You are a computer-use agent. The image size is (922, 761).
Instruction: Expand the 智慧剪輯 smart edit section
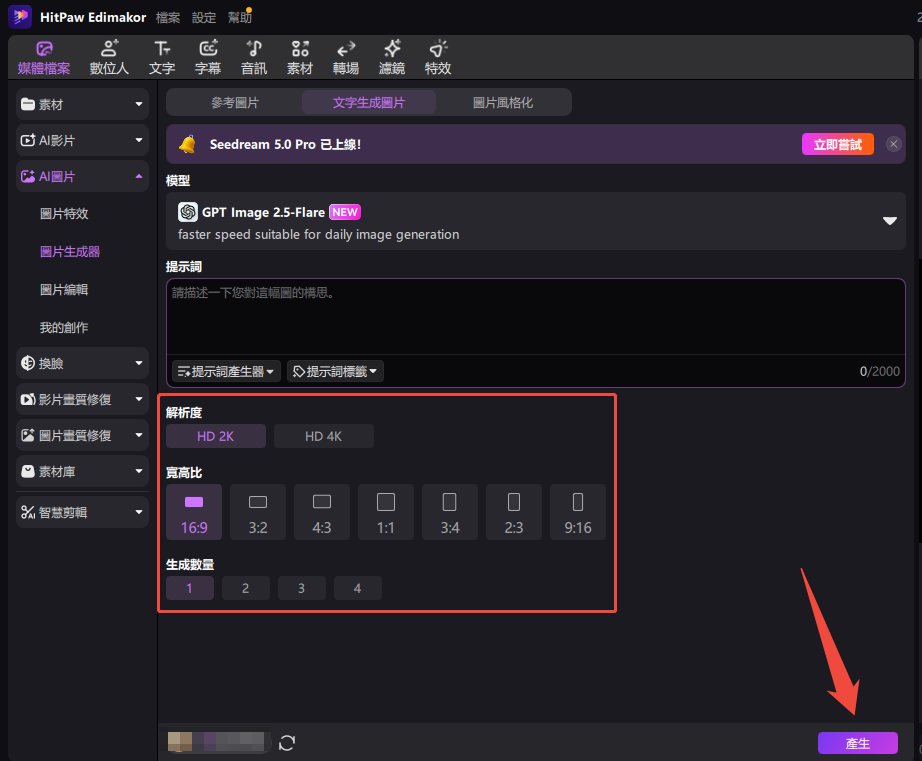point(82,512)
